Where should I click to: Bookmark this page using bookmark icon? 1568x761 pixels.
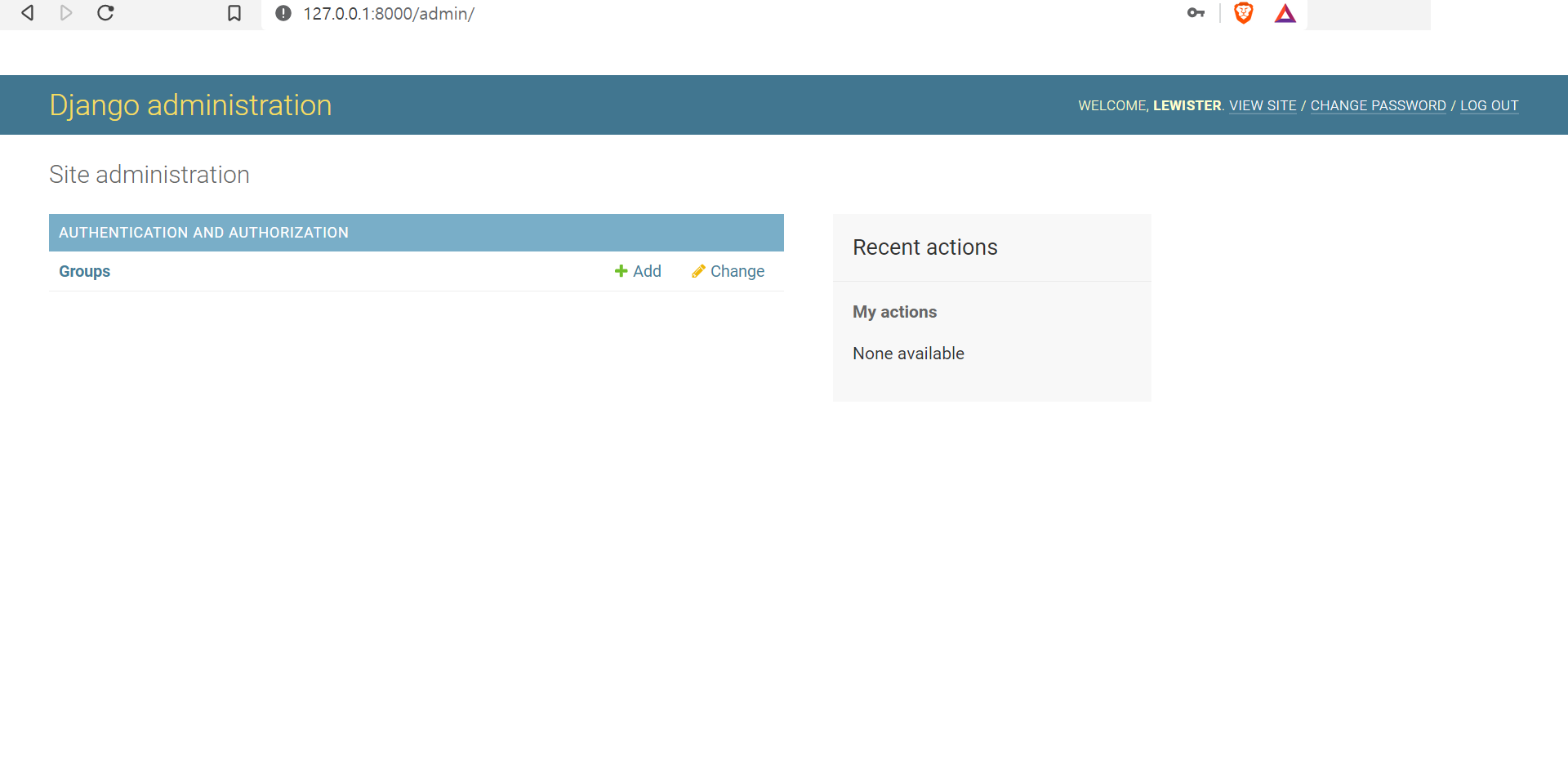tap(234, 13)
